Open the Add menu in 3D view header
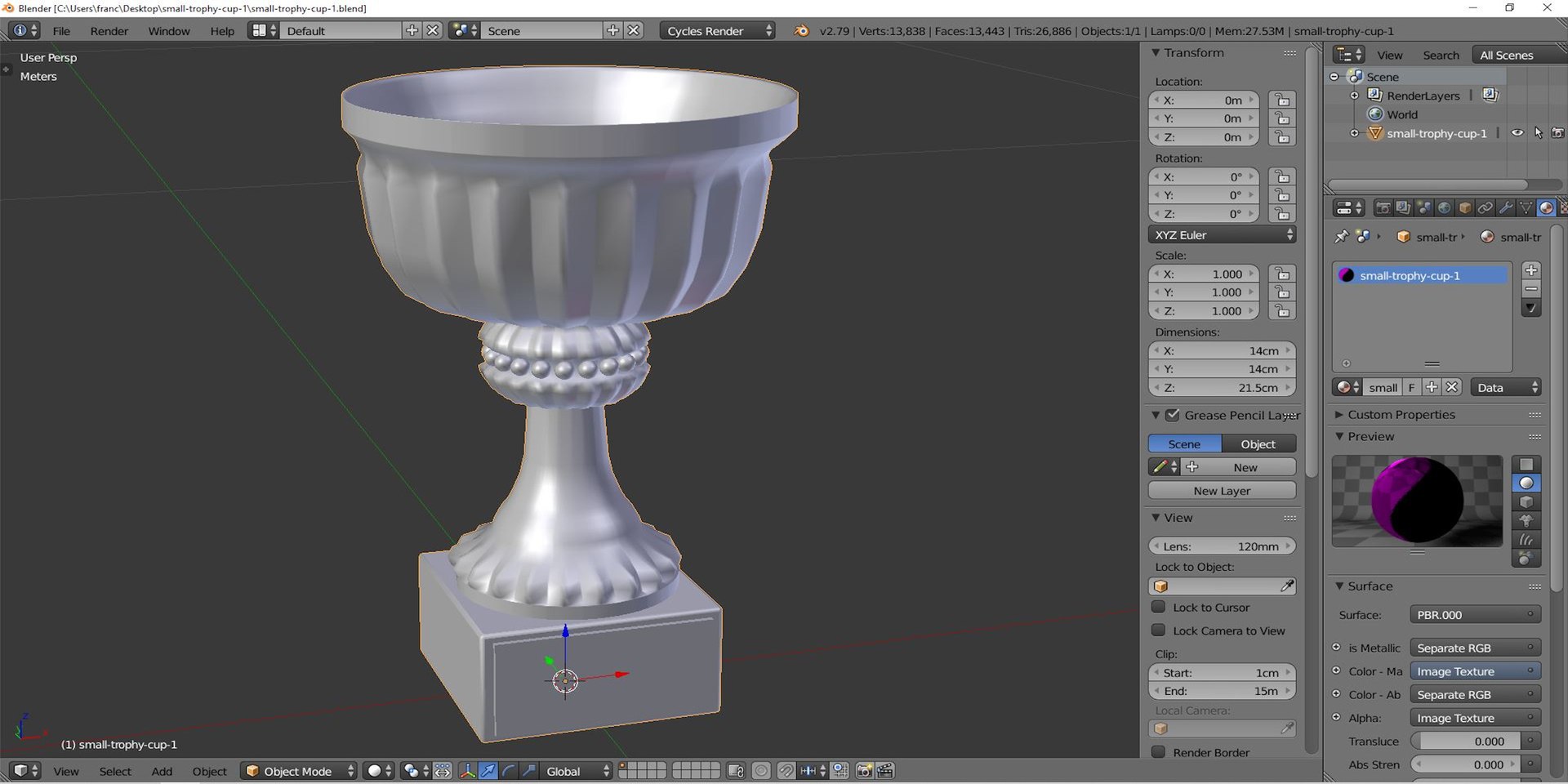The image size is (1568, 784). coord(162,771)
